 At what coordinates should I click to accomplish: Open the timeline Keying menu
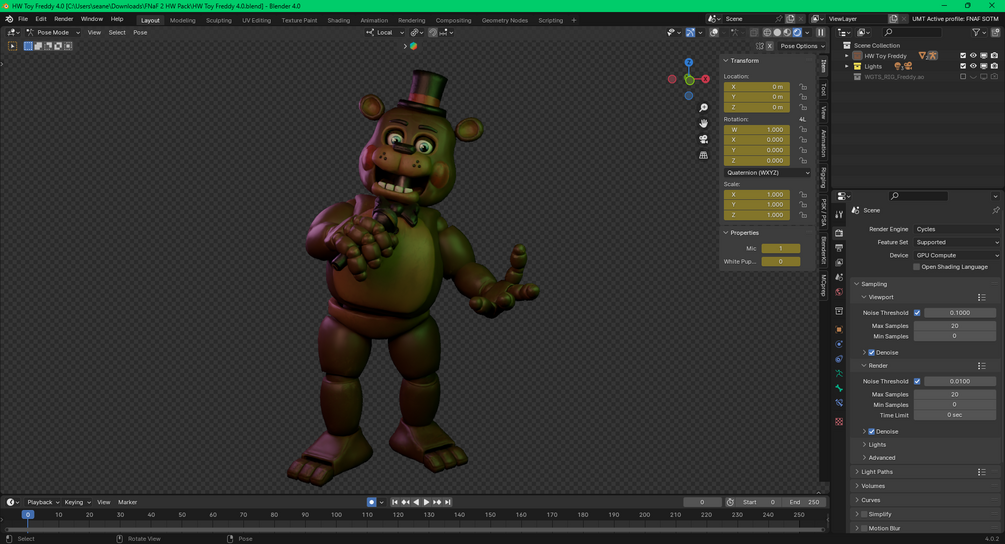point(77,502)
